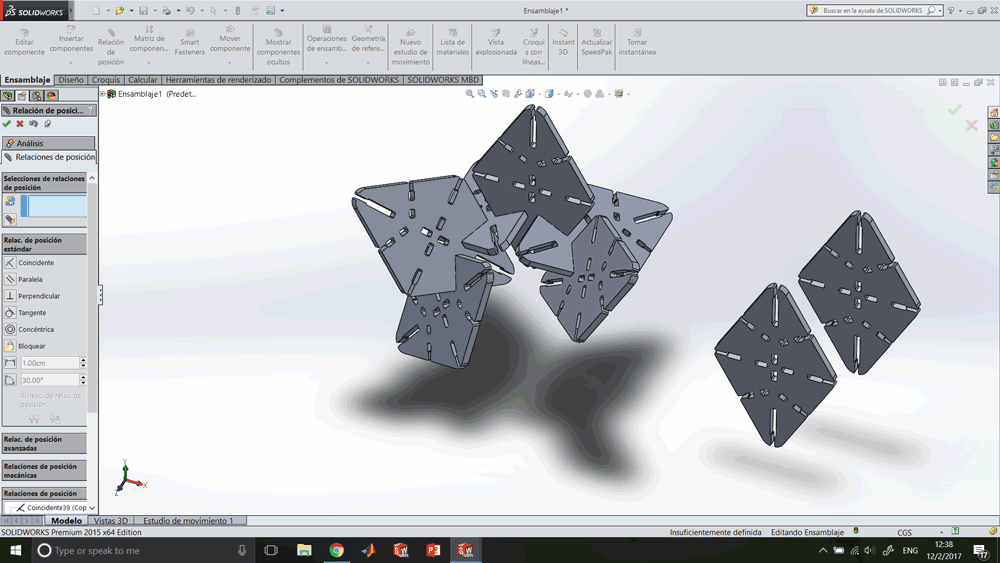
Task: Open the Coincidente39 mate list dropdown
Action: 92,508
